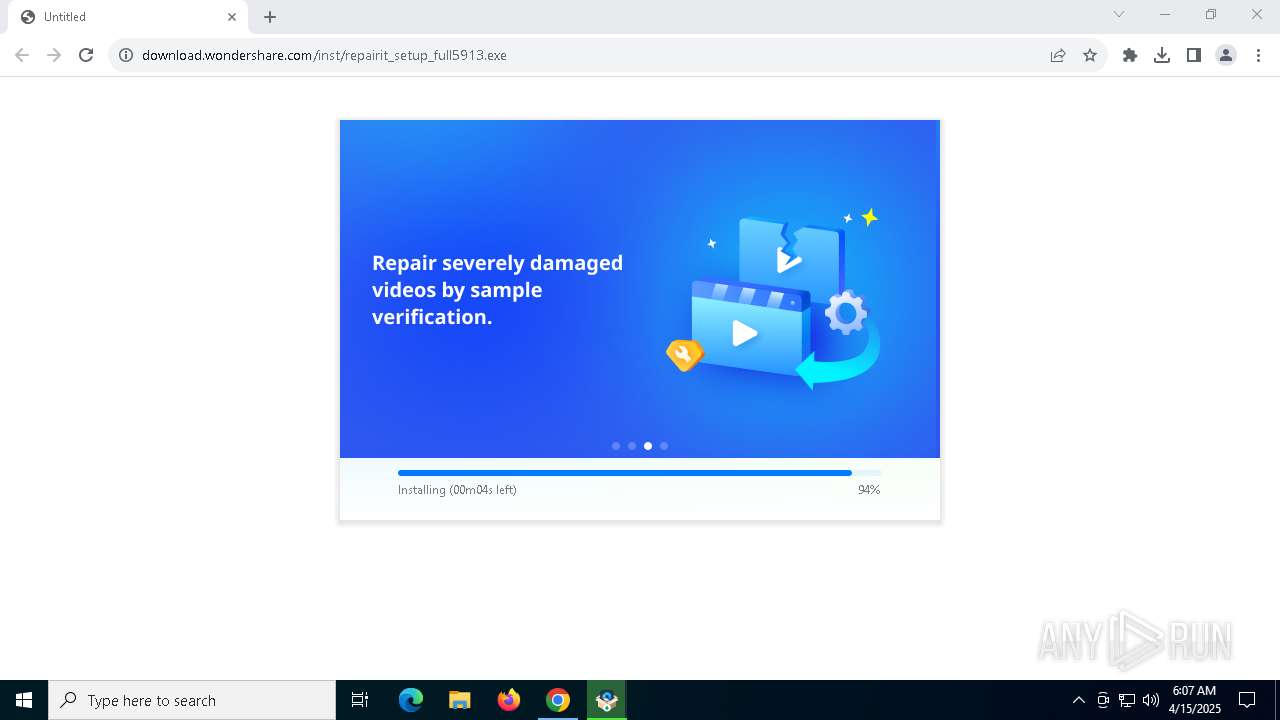Open the volume speaker tray icon

click(x=1151, y=700)
